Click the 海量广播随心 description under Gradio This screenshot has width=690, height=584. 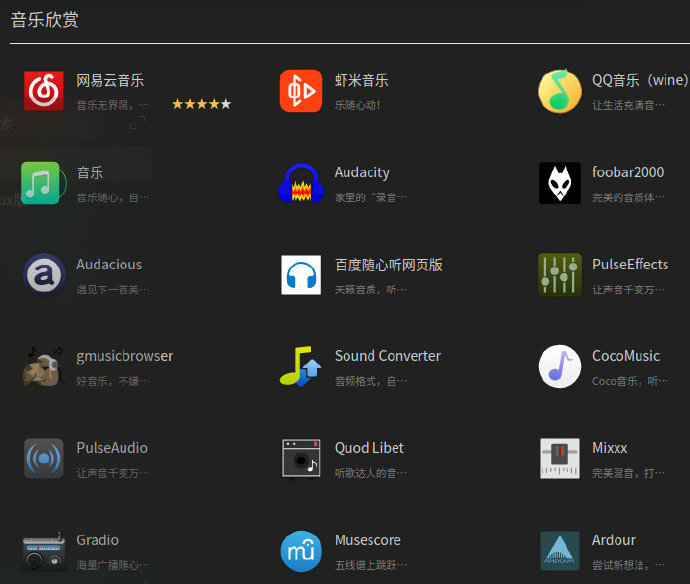113,565
